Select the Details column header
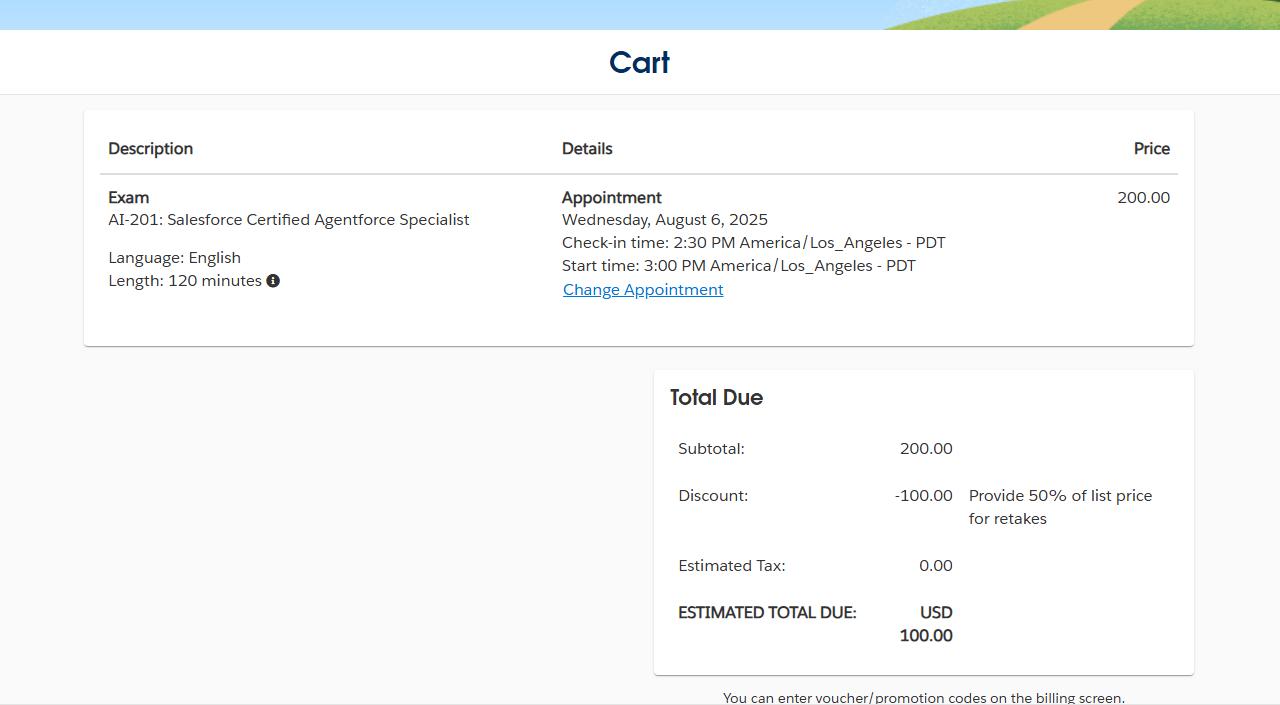Image resolution: width=1280 pixels, height=705 pixels. [587, 148]
